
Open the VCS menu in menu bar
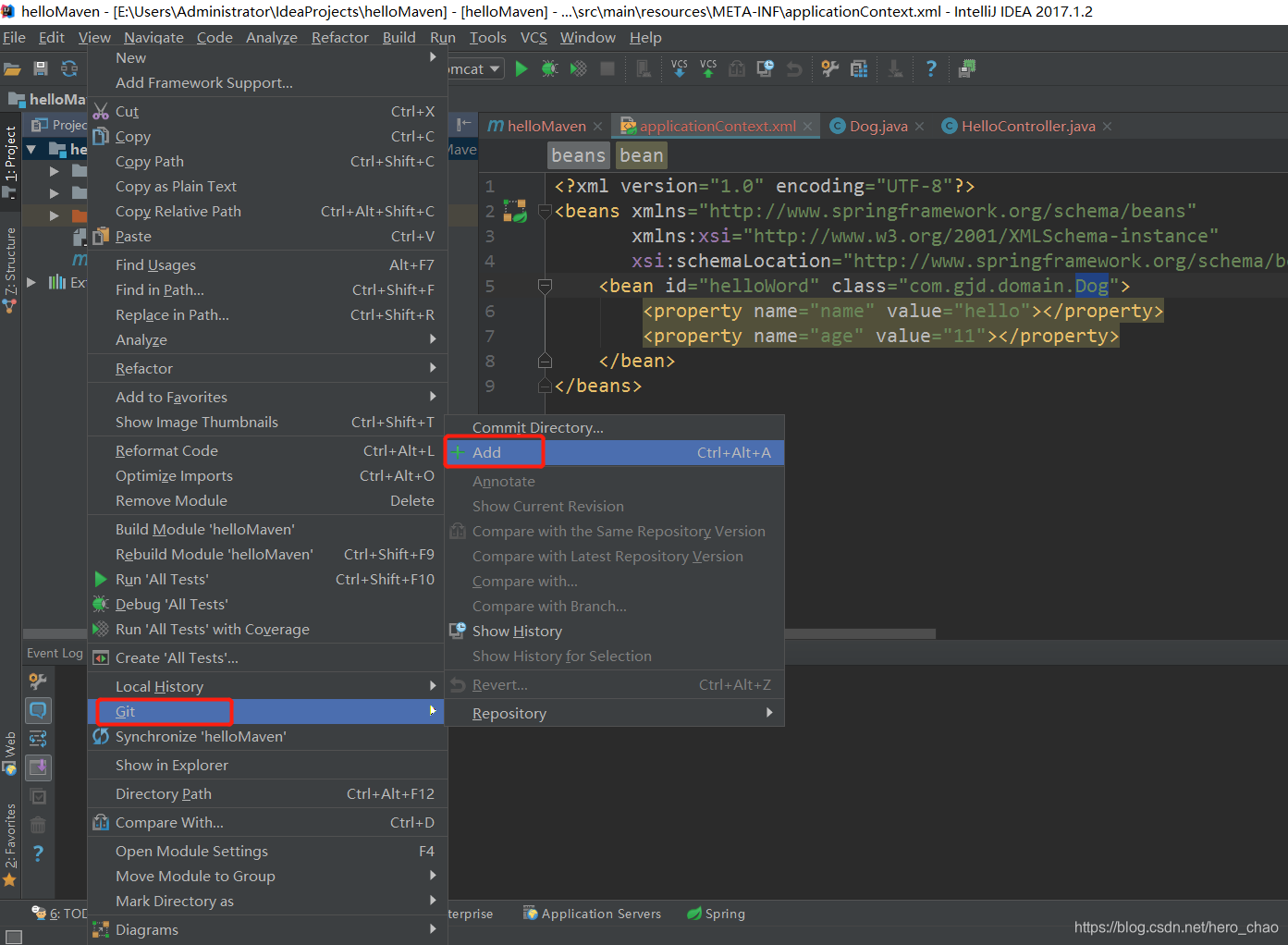[x=534, y=38]
